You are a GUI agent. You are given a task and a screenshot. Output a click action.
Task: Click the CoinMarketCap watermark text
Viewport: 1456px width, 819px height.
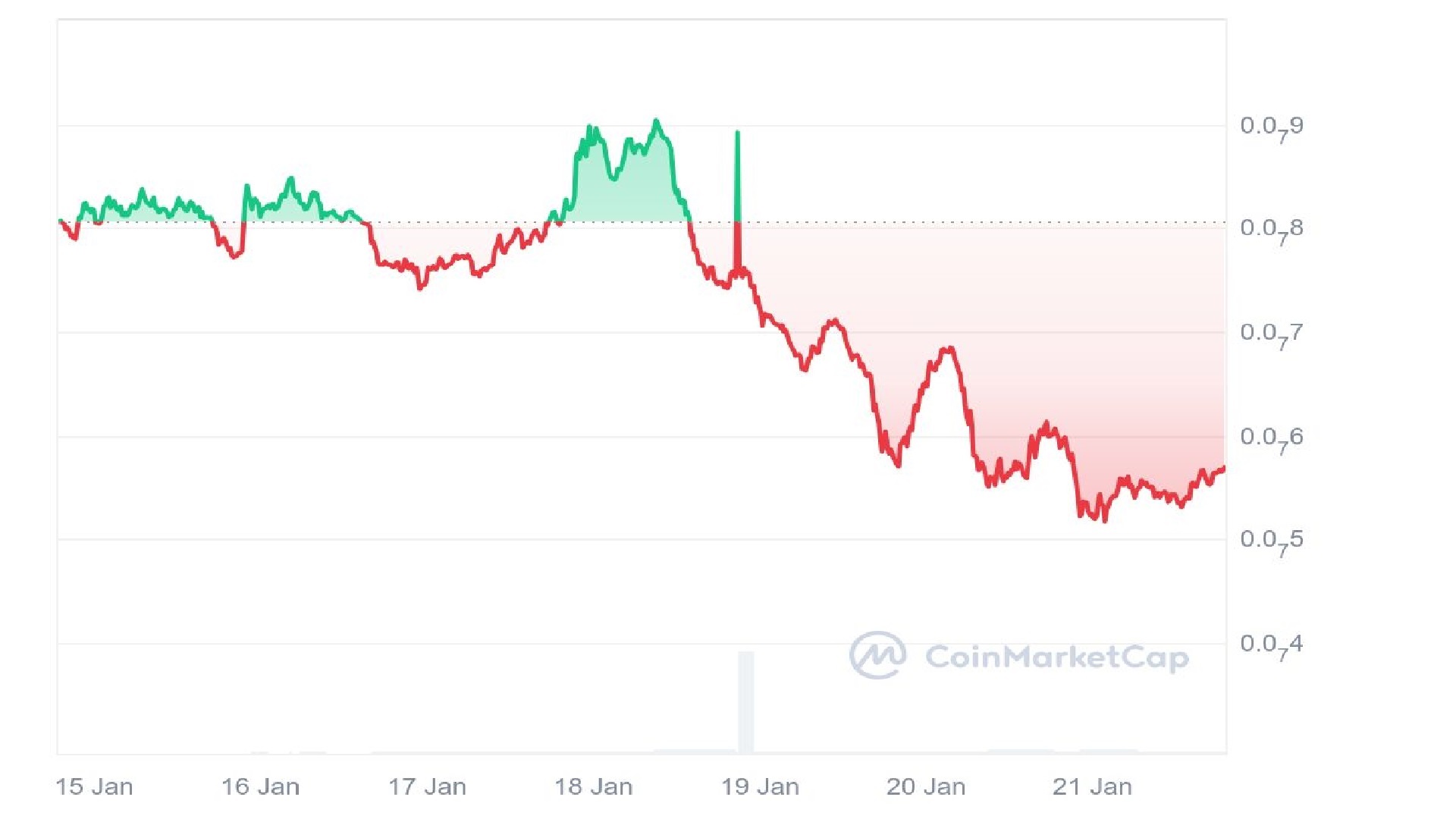point(1057,657)
